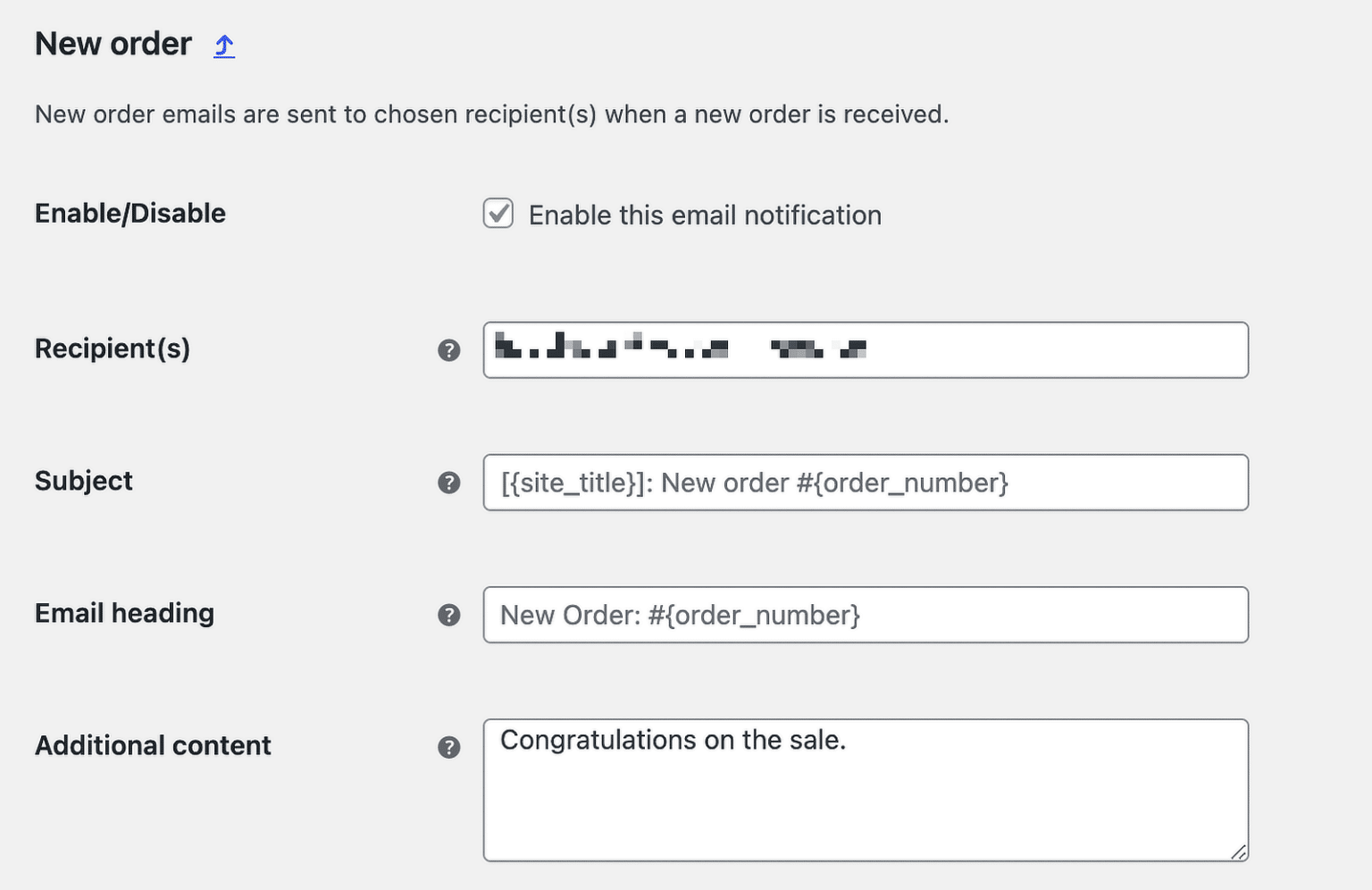Click the Subject input containing order number placeholder

[865, 483]
